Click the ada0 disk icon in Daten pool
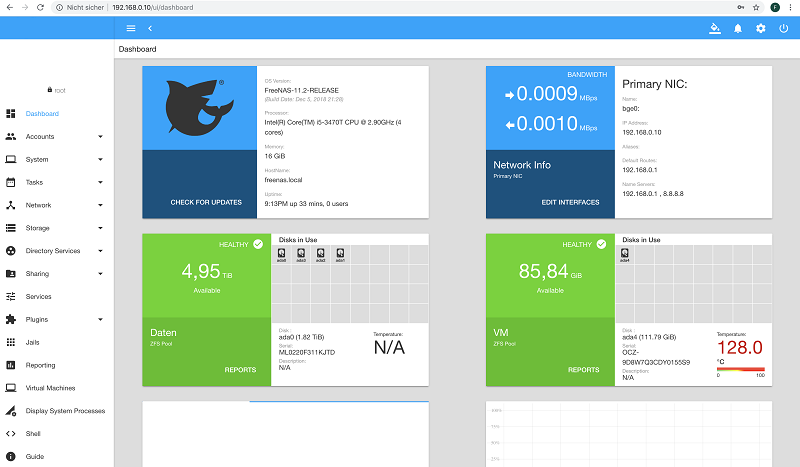The image size is (800, 467). pos(283,257)
